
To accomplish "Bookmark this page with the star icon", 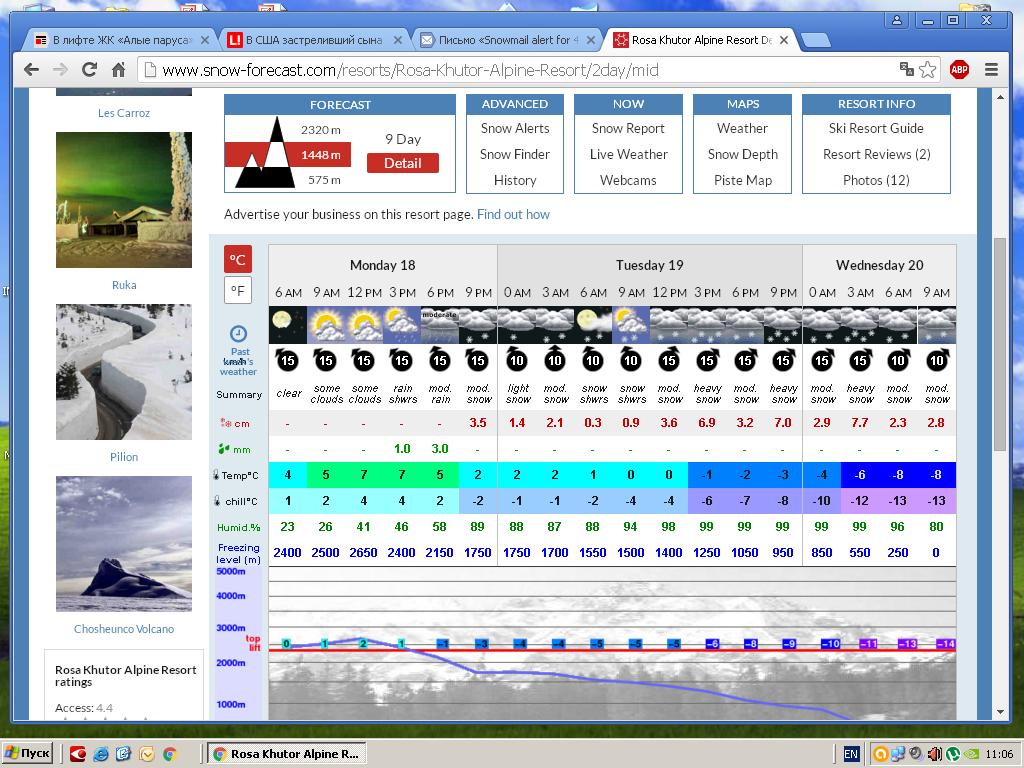I will 927,70.
